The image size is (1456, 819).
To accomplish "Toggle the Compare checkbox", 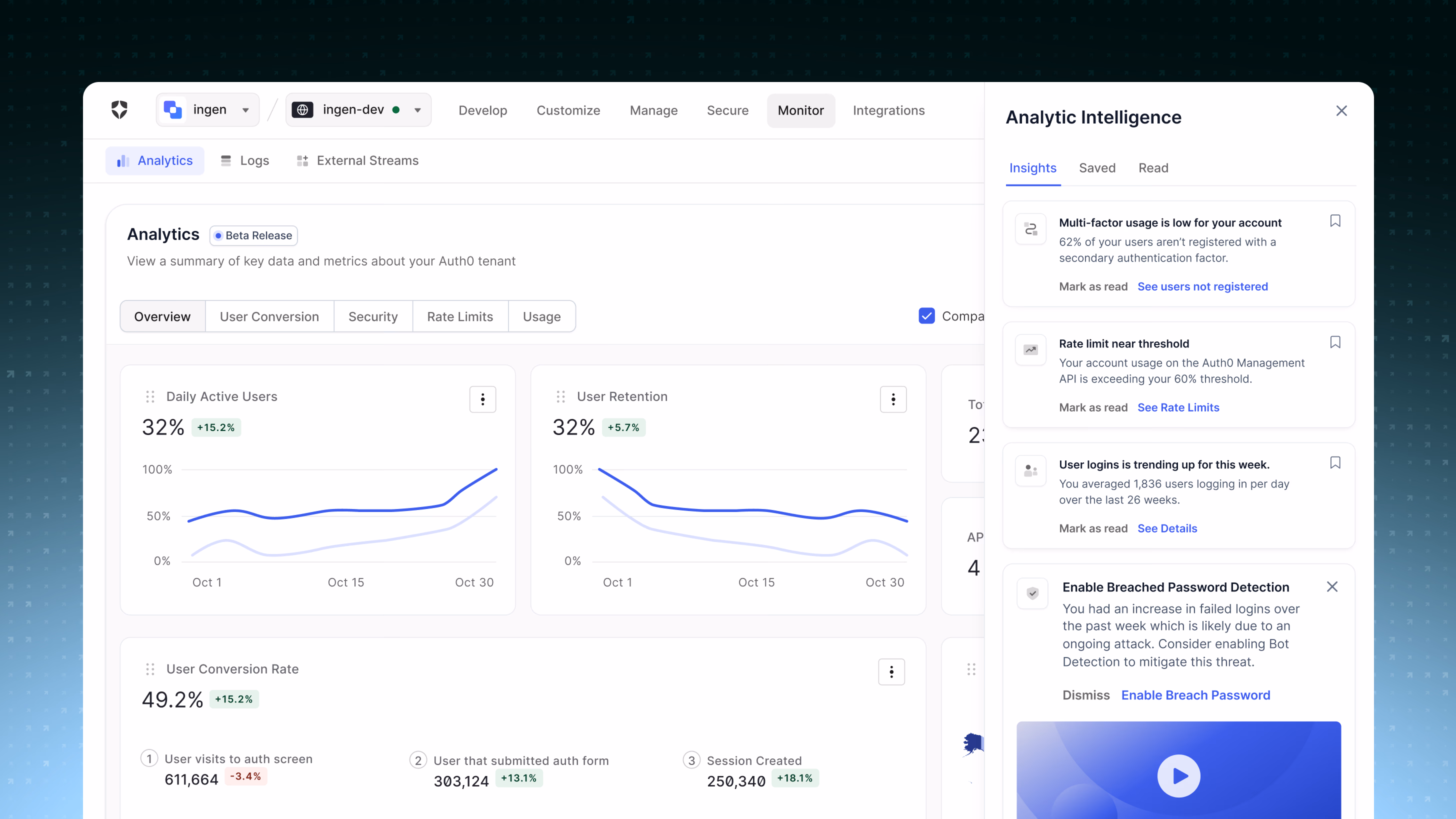I will pyautogui.click(x=926, y=316).
